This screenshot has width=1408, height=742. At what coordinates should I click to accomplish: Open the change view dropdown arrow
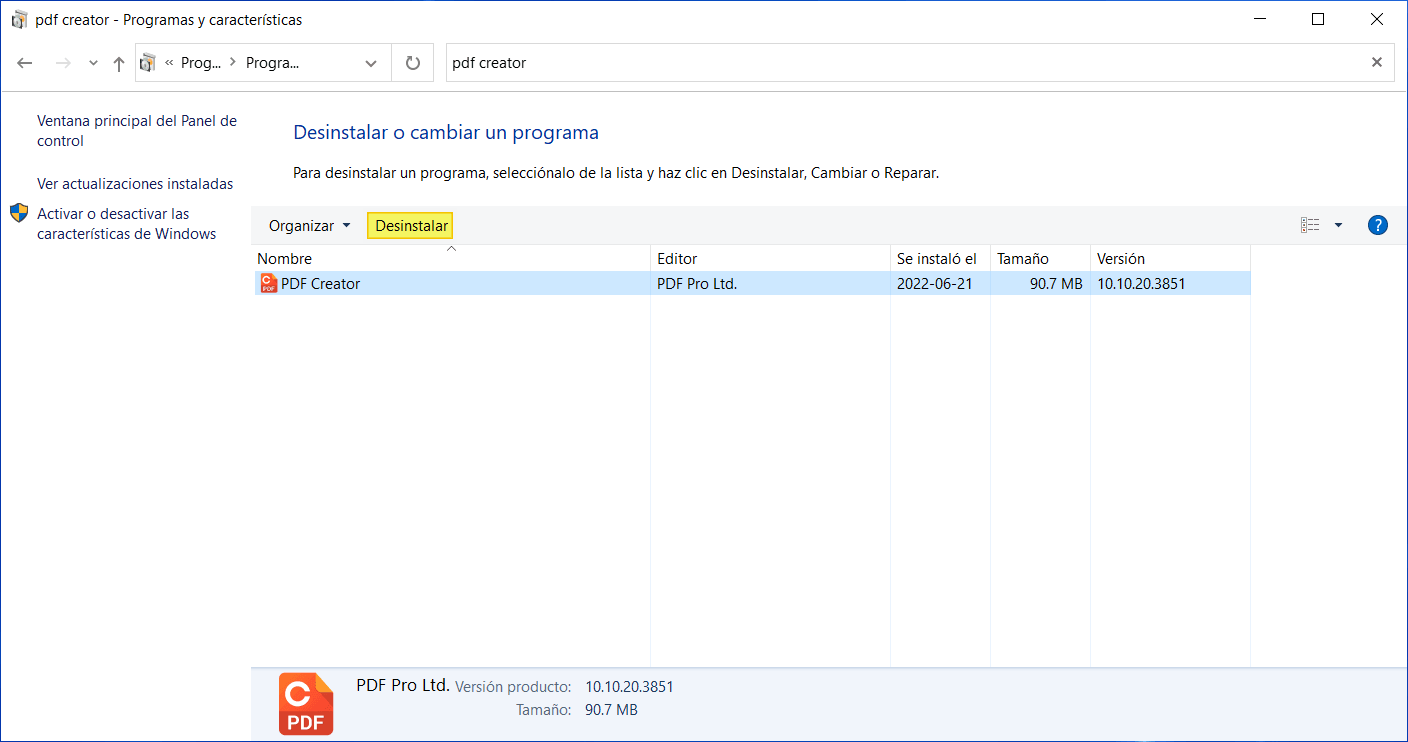[x=1338, y=225]
